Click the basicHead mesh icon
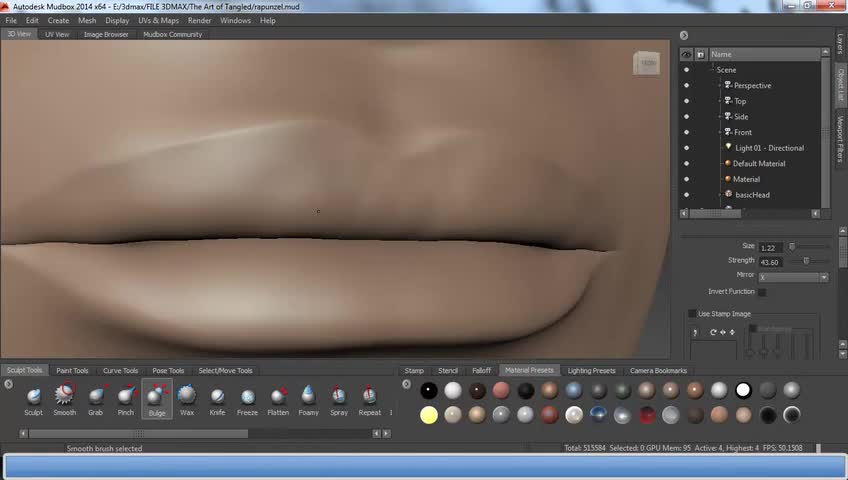 click(728, 194)
